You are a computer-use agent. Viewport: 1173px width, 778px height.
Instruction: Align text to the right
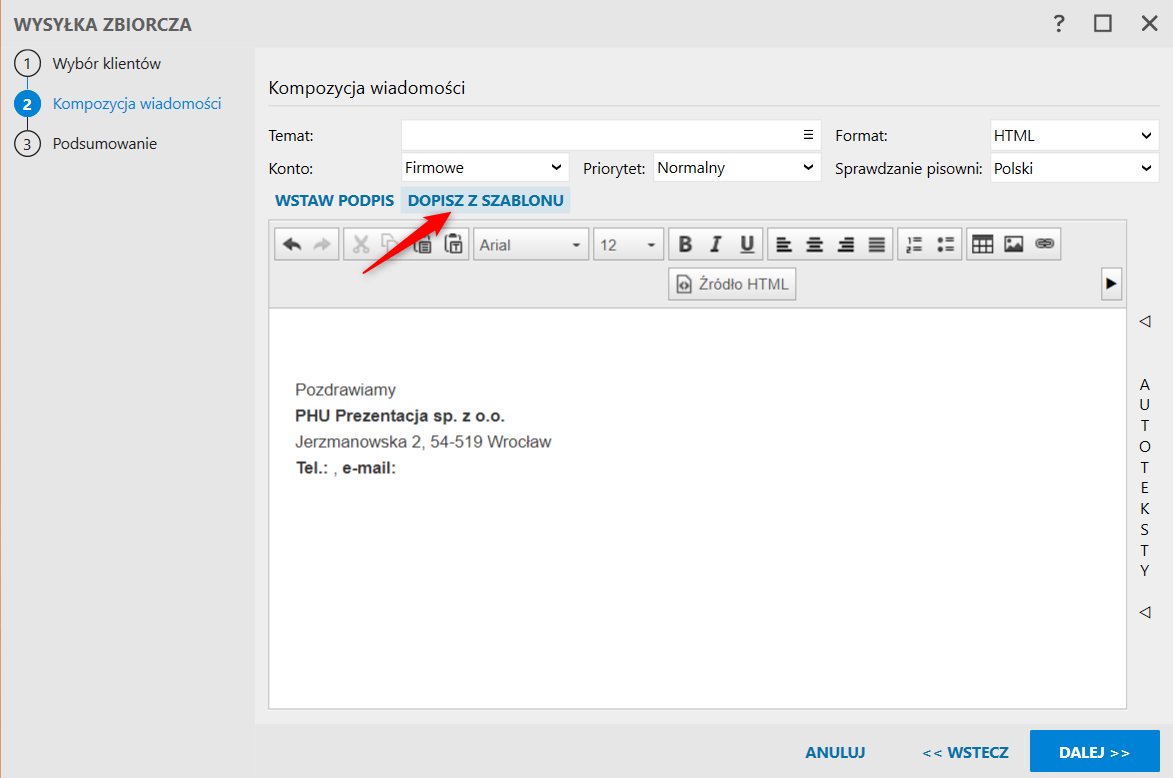[846, 244]
